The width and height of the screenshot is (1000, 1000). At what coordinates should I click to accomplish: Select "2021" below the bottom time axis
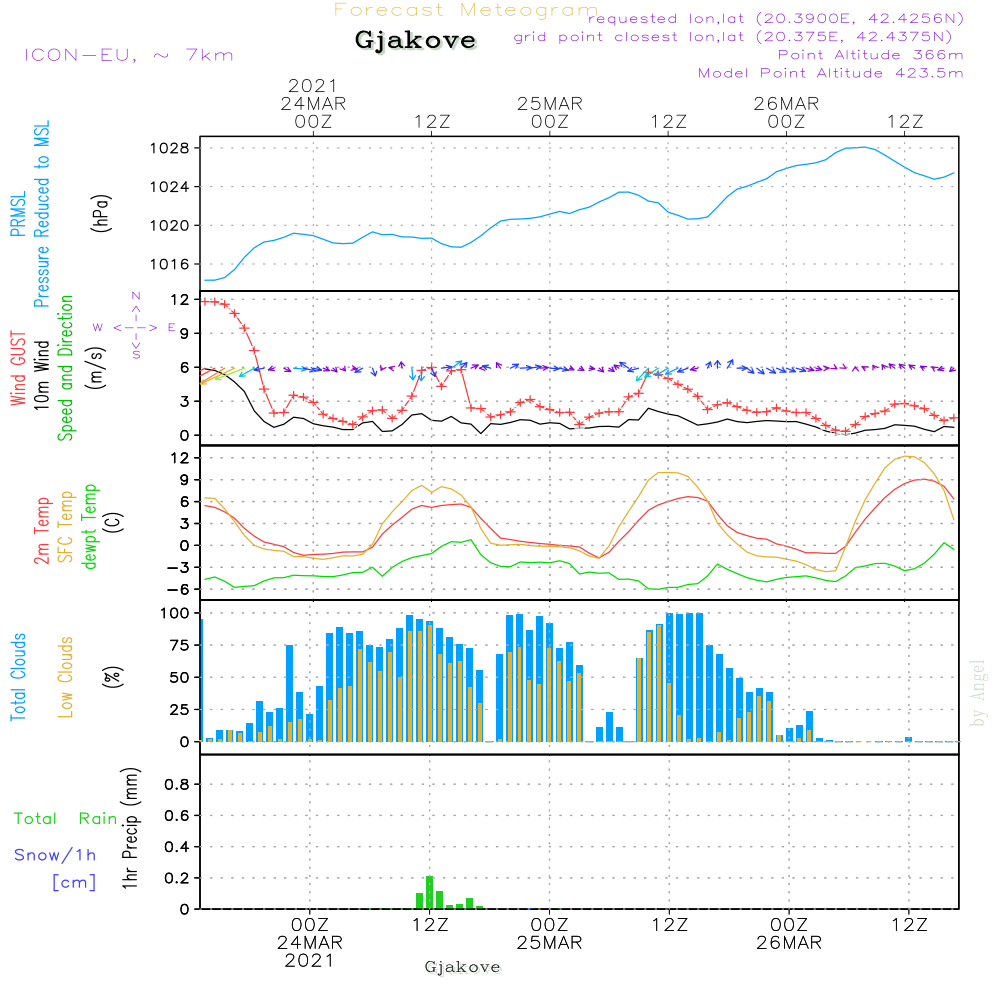click(309, 960)
